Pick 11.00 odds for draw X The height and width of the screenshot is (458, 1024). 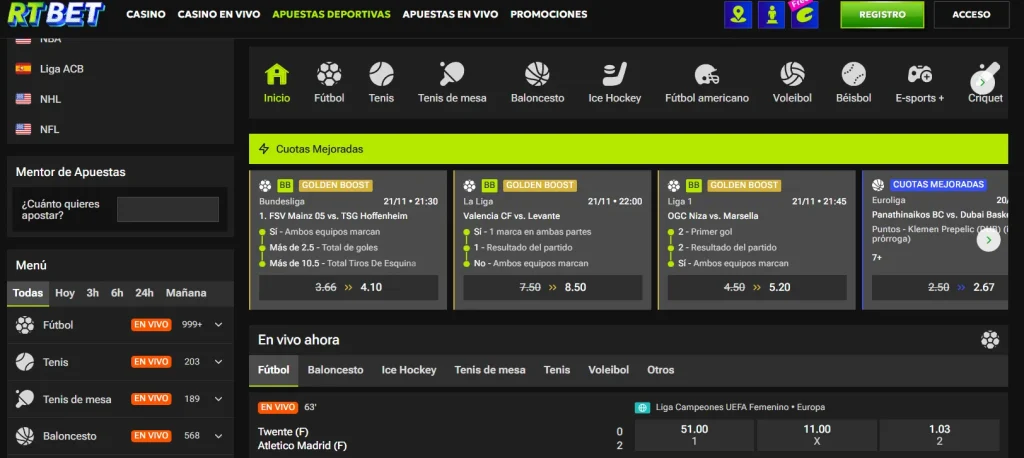pos(816,435)
